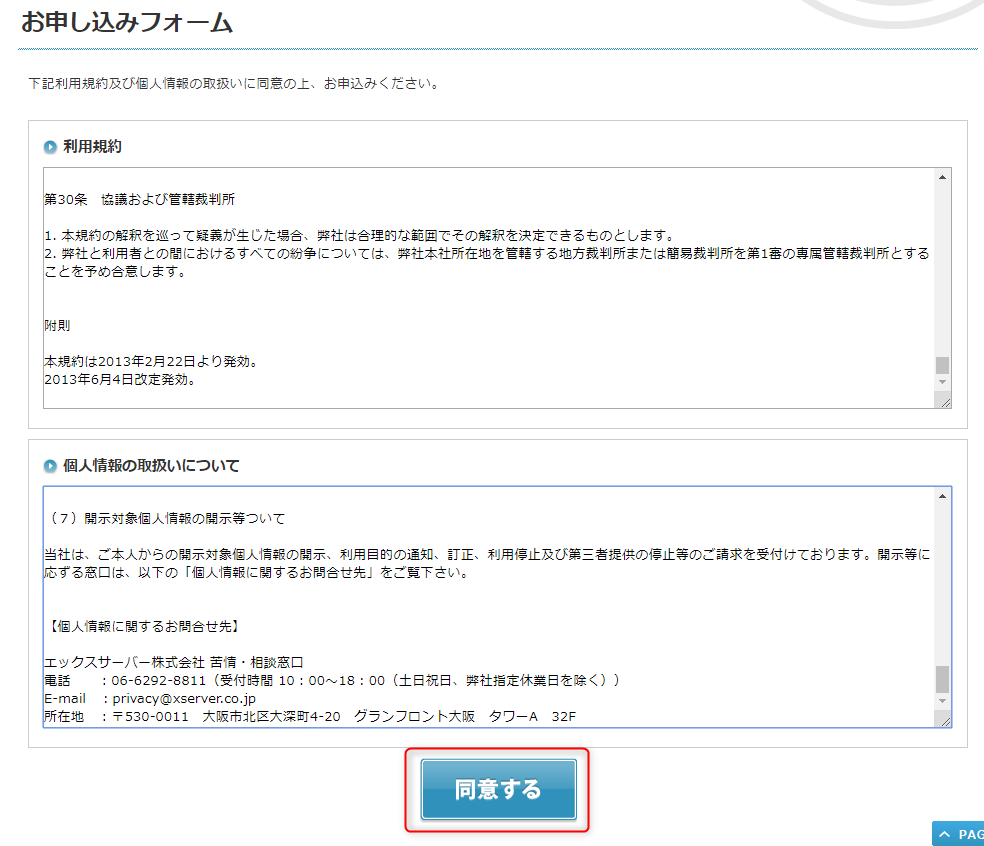
Task: Click the text 本規約は2013年2月22日より発効。
Action: (151, 361)
